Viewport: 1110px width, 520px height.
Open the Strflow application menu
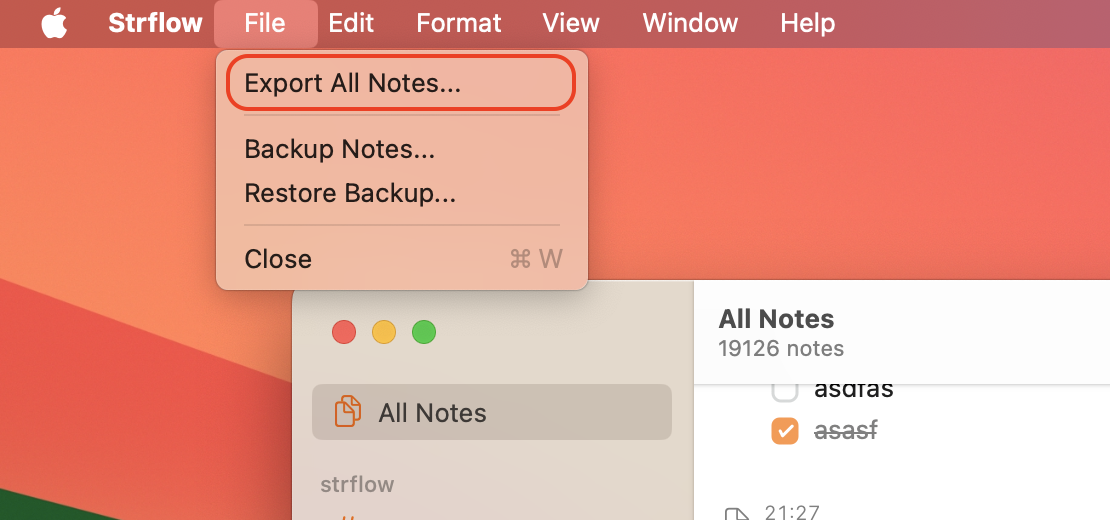click(x=155, y=23)
